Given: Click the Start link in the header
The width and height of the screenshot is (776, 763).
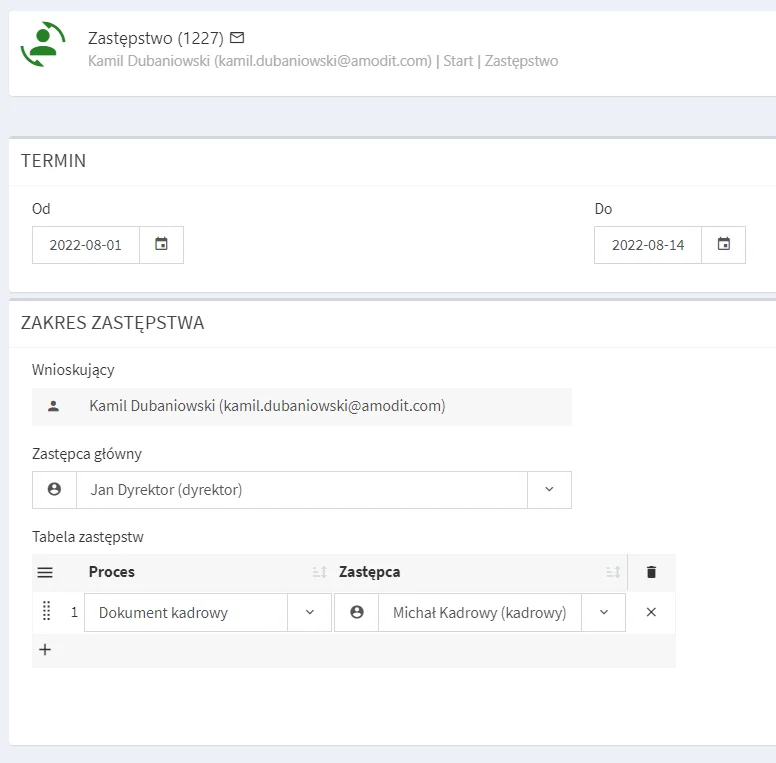Looking at the screenshot, I should coord(458,61).
